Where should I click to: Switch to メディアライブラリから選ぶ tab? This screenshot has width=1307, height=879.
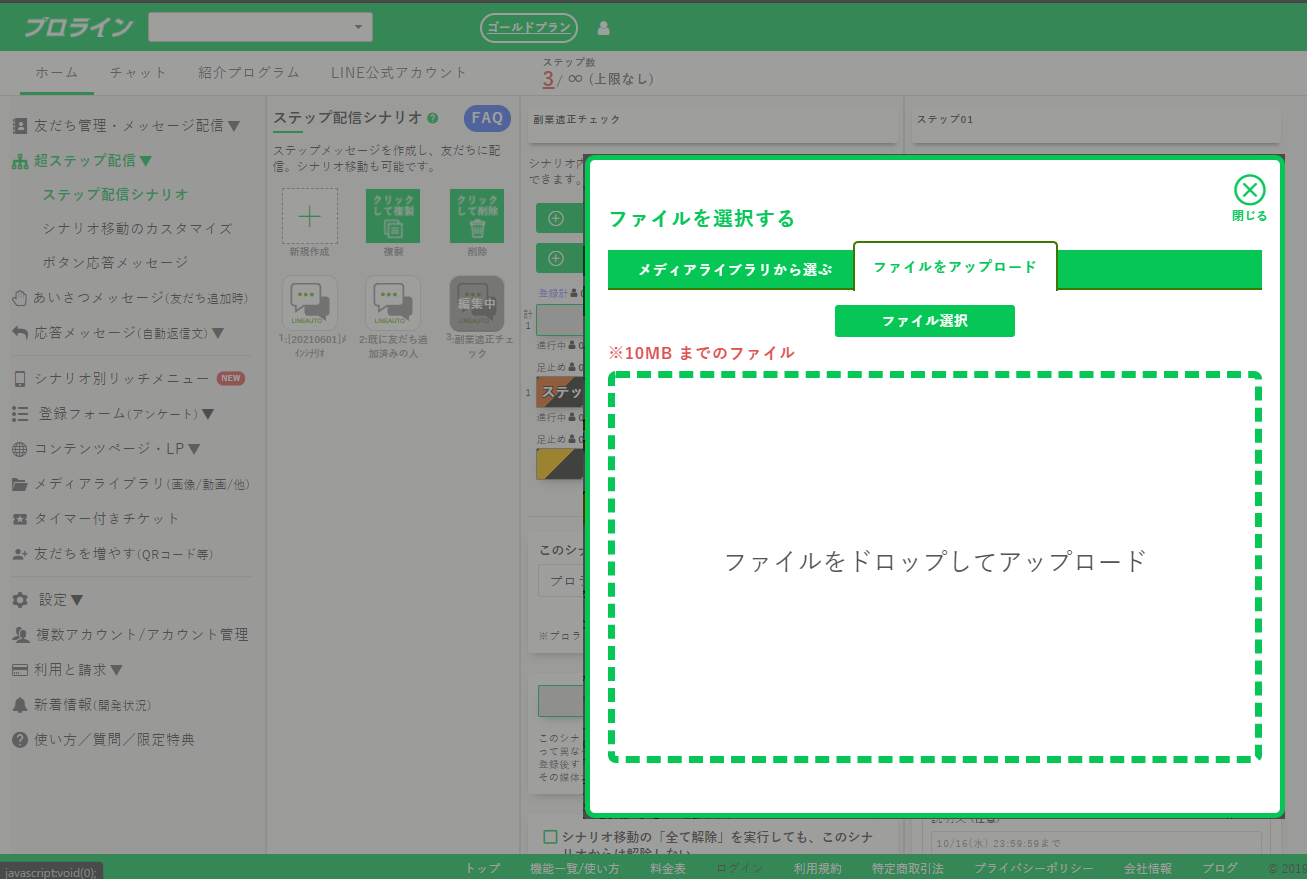point(735,269)
